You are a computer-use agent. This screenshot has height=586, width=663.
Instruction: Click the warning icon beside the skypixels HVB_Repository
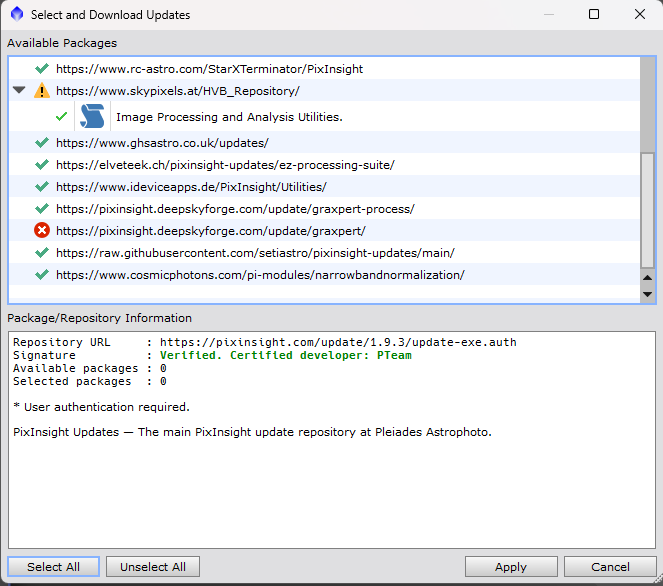41,91
